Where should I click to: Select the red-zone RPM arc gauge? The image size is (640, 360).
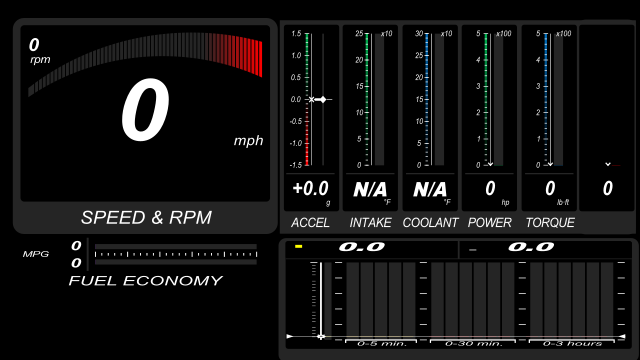click(145, 63)
